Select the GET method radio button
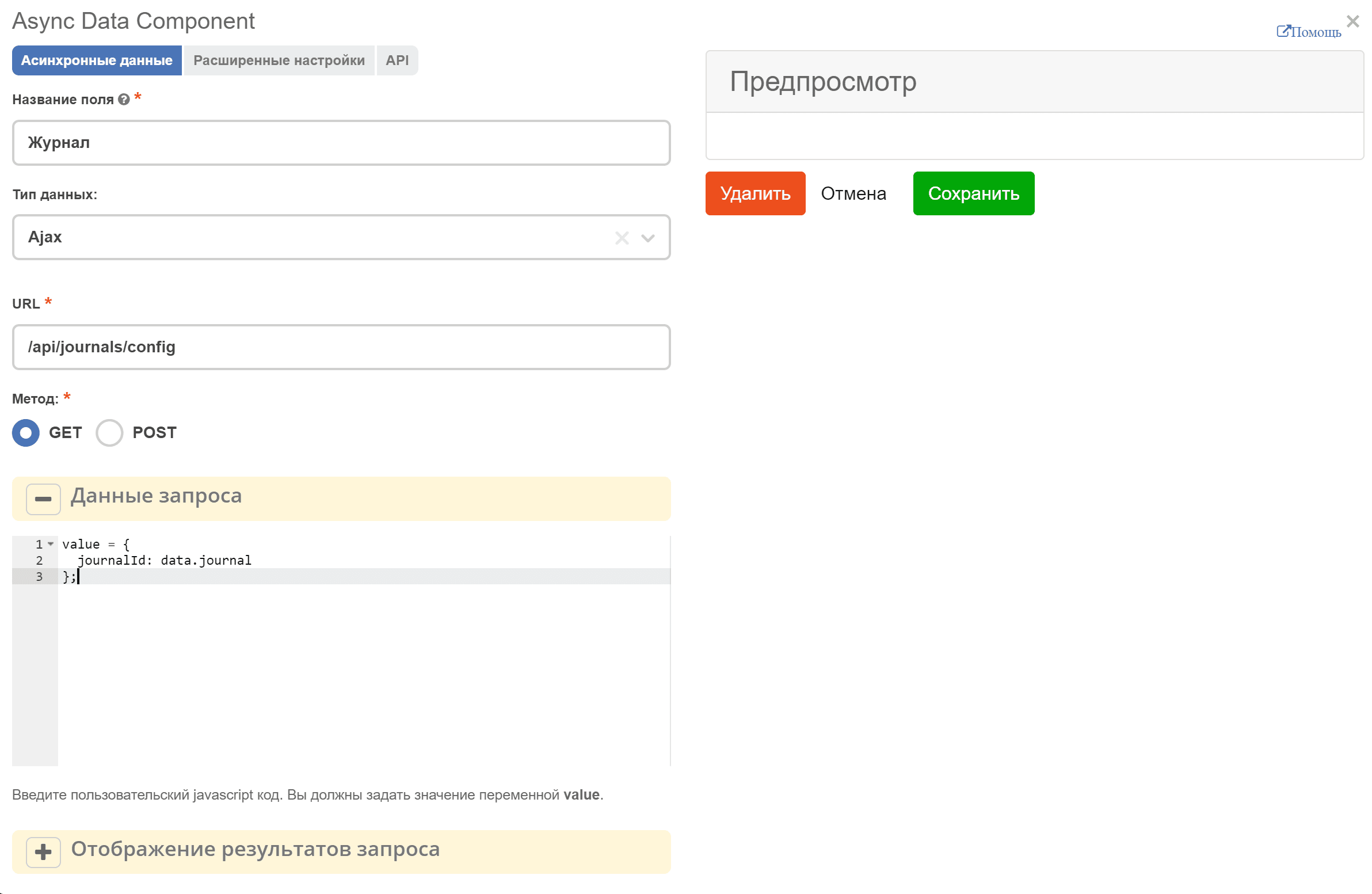Screen dimensions: 1372x894 pos(26,432)
